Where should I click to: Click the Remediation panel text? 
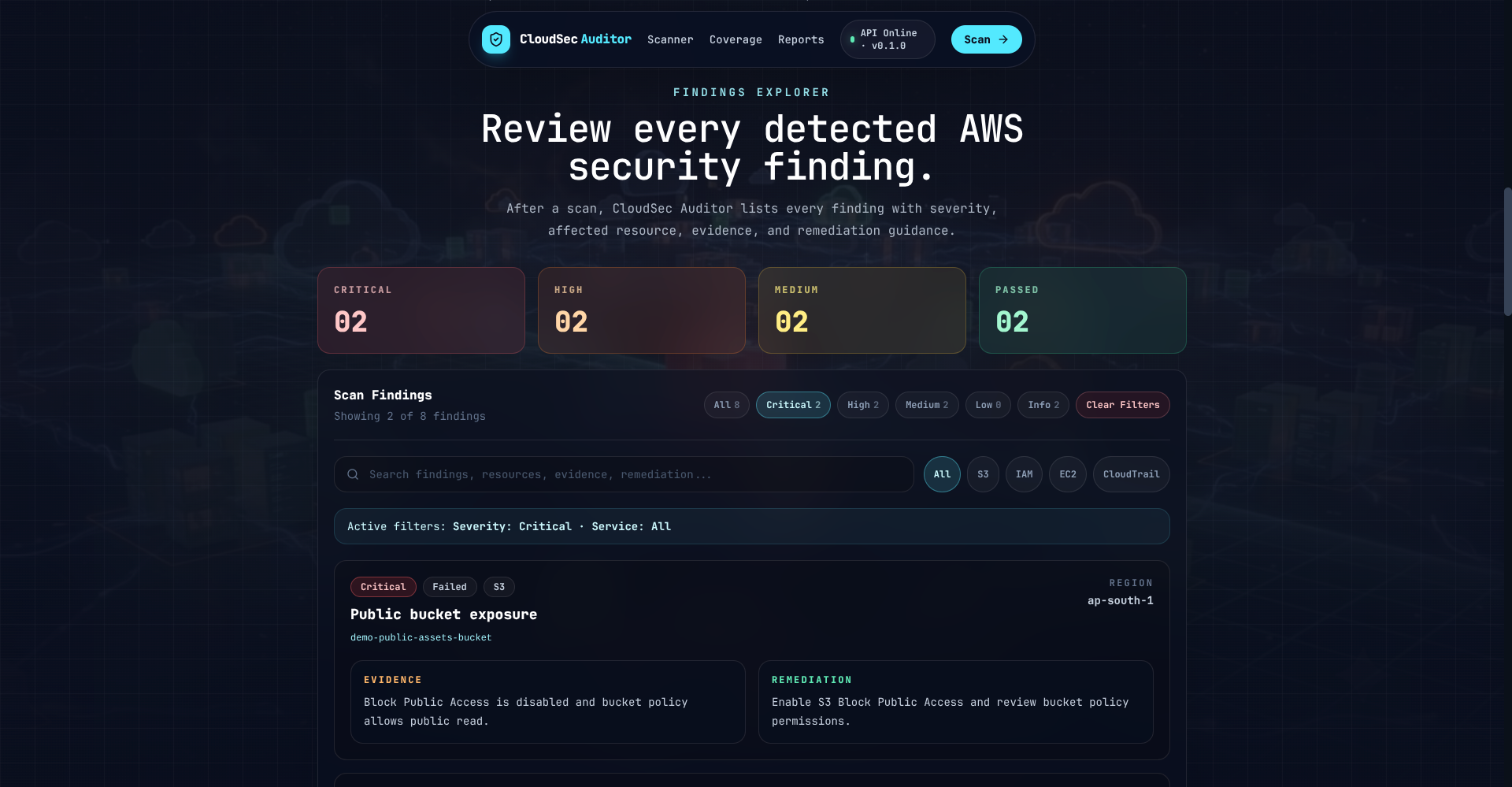tap(951, 711)
